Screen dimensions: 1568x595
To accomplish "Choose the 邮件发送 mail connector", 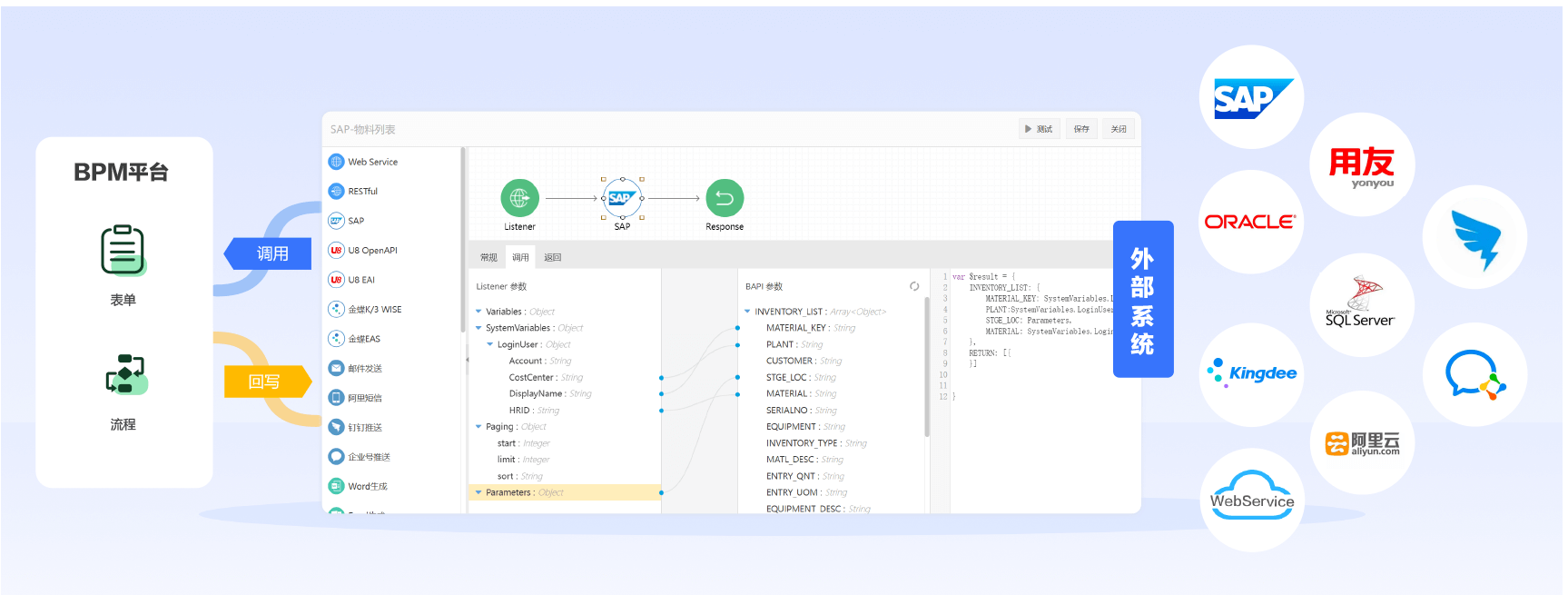I will [x=355, y=368].
